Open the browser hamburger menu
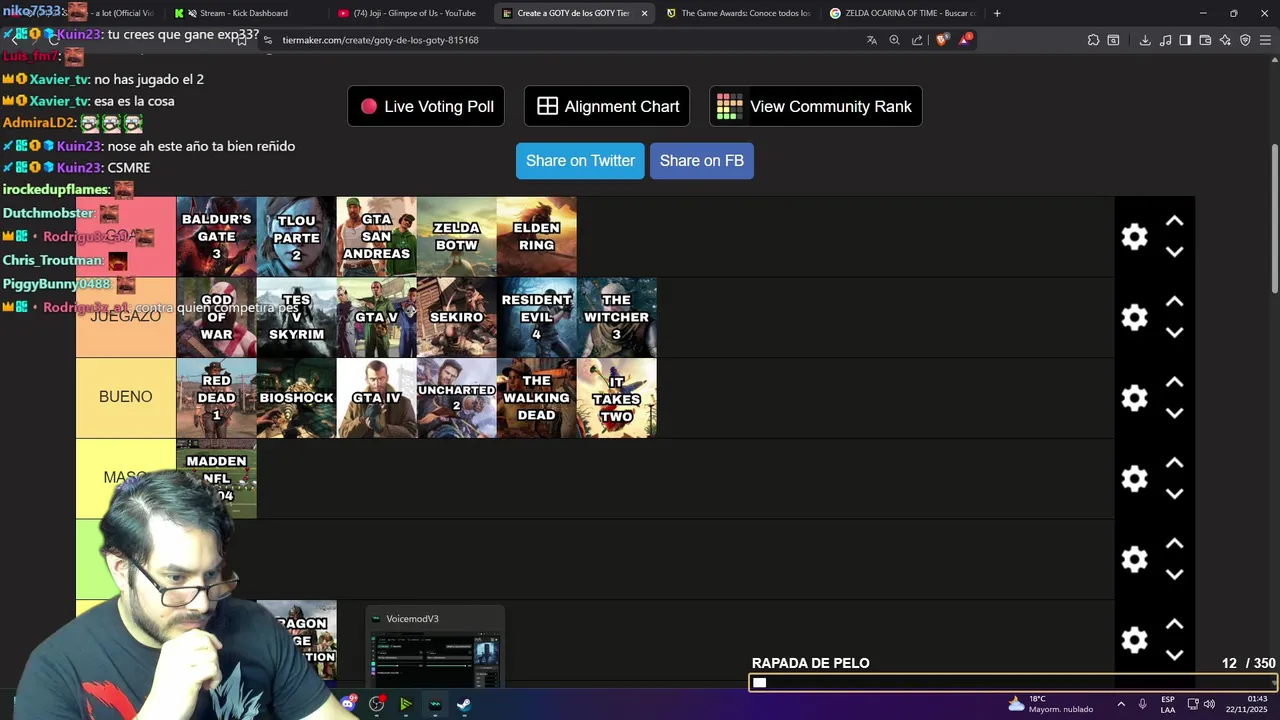 pyautogui.click(x=1265, y=40)
